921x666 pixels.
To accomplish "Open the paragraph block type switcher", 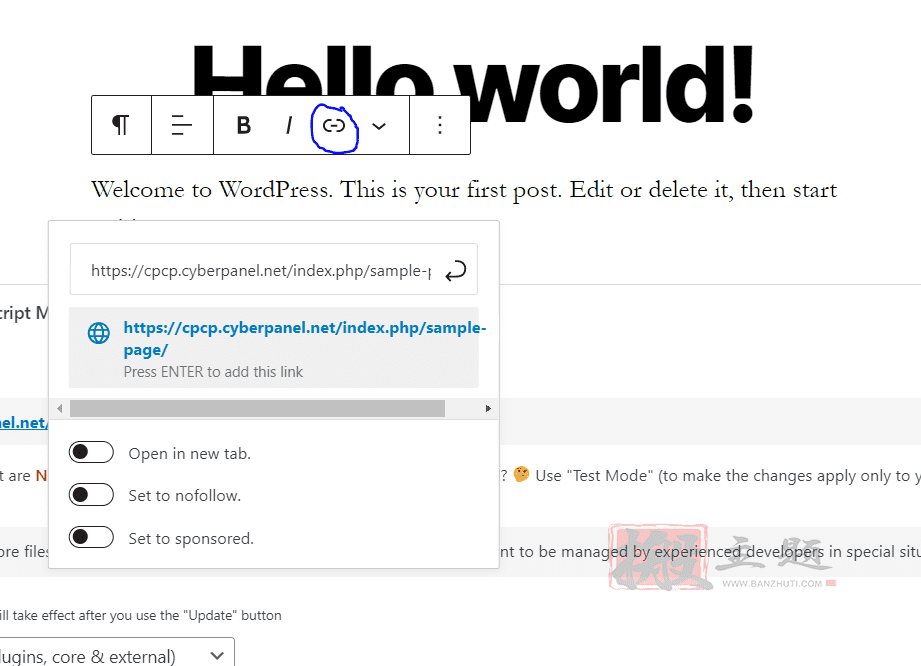I will (121, 125).
